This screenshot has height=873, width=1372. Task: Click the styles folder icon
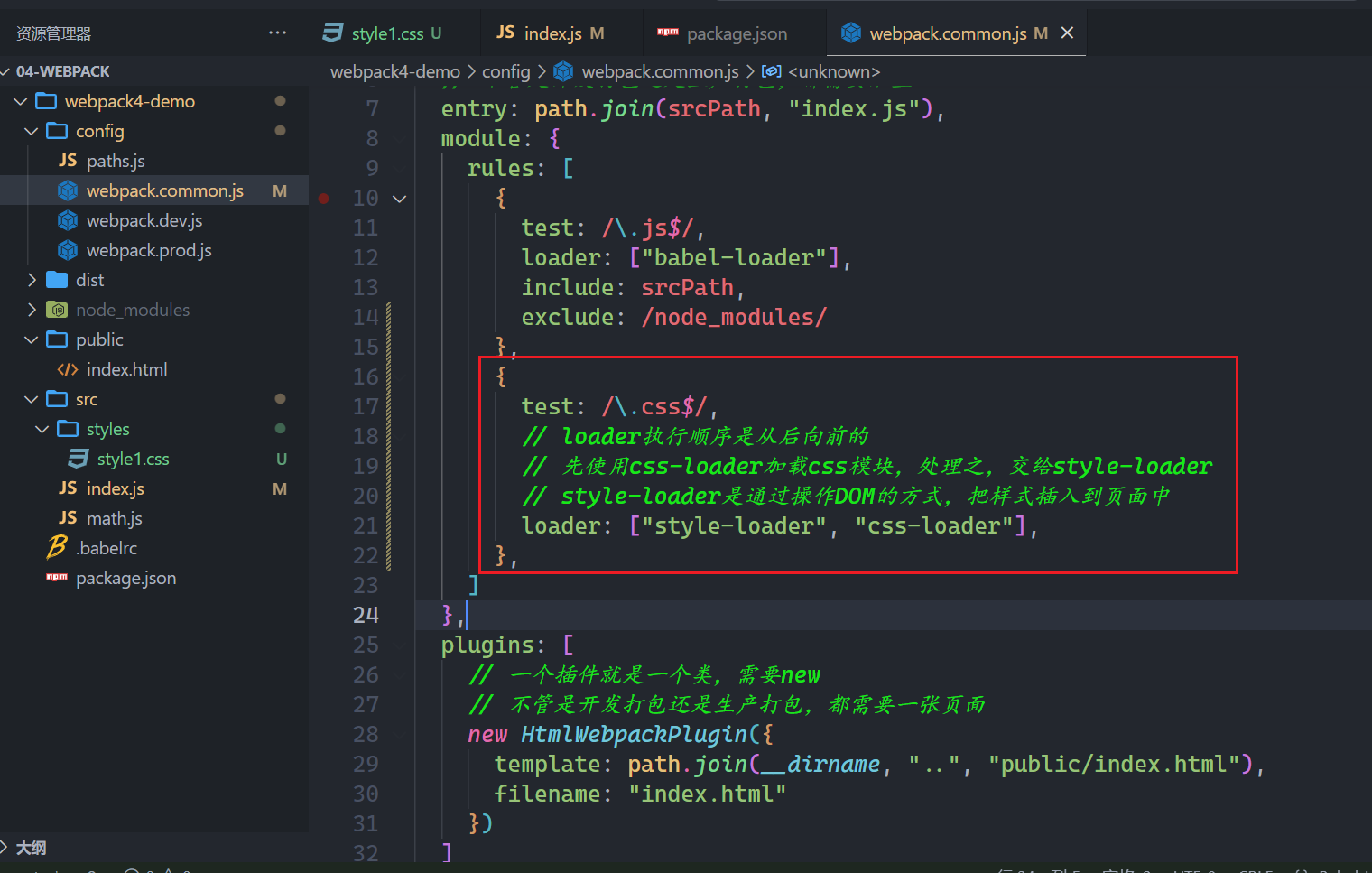click(68, 429)
